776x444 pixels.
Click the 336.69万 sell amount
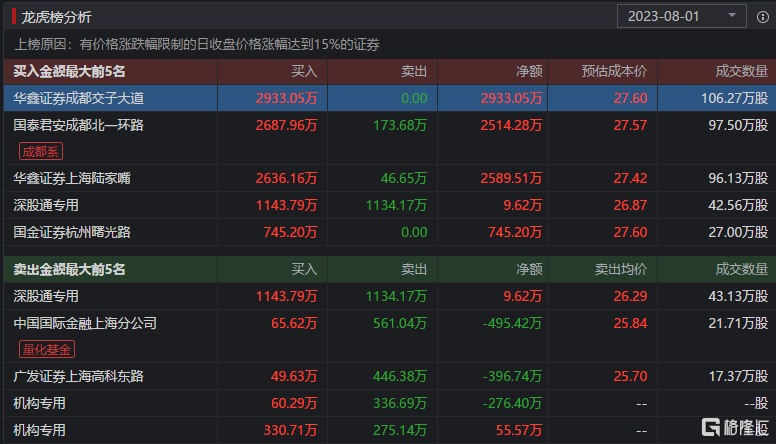[400, 403]
